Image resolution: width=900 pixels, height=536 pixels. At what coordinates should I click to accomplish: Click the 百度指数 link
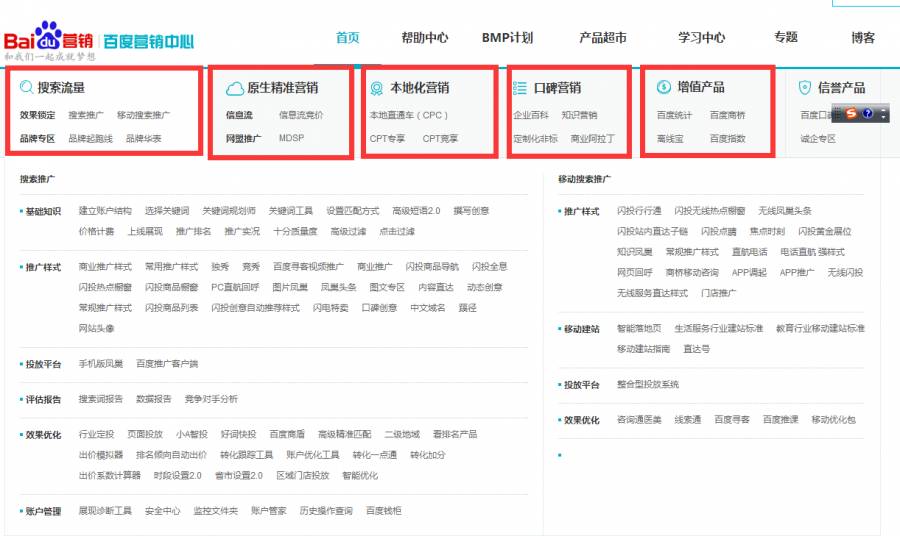(x=727, y=138)
